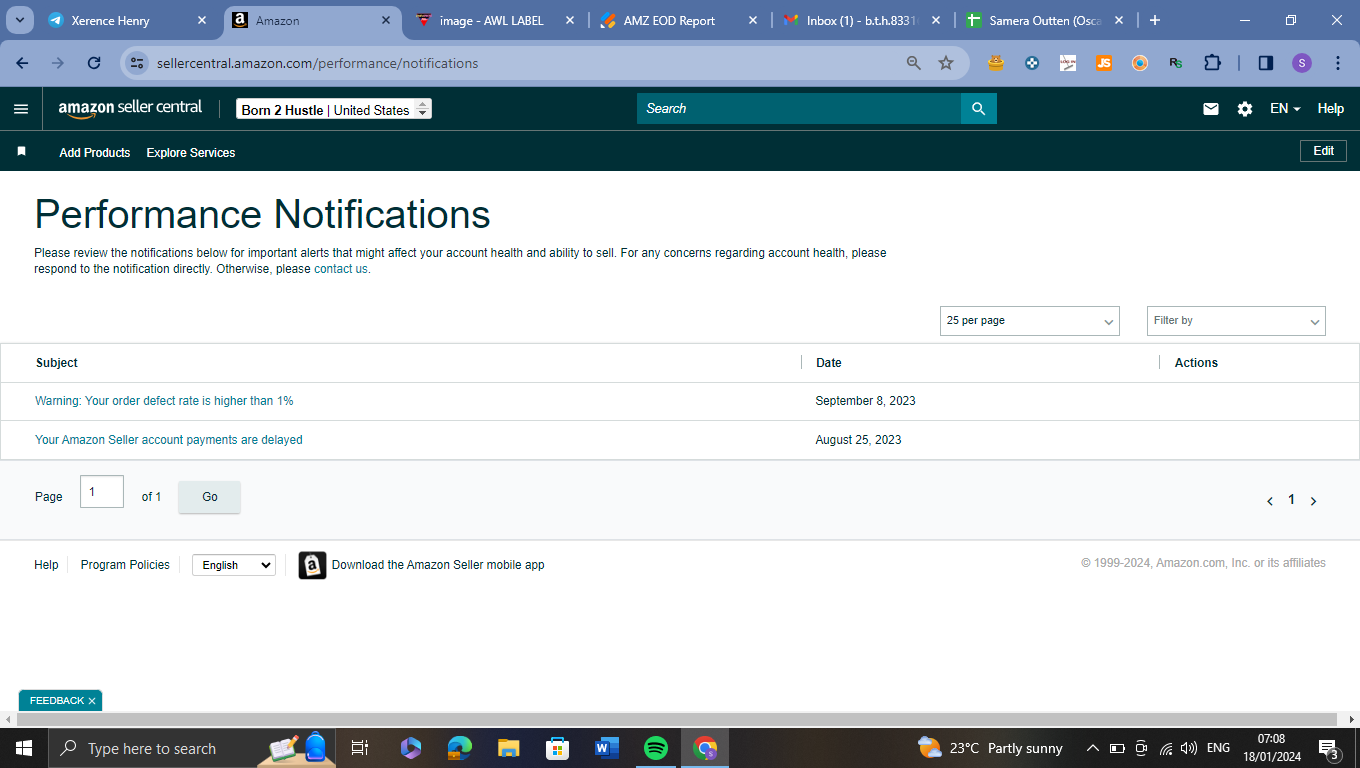Image resolution: width=1360 pixels, height=768 pixels.
Task: Open Seller Central settings gear
Action: point(1245,109)
